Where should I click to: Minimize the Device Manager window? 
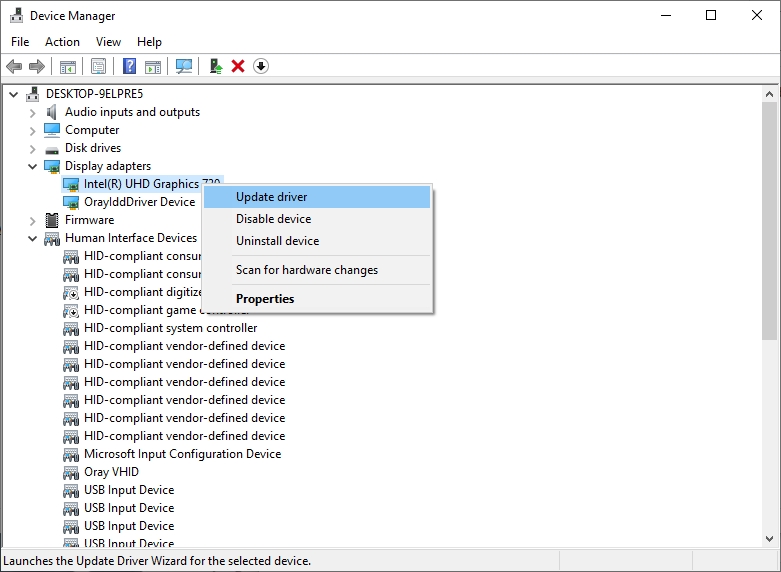point(666,15)
